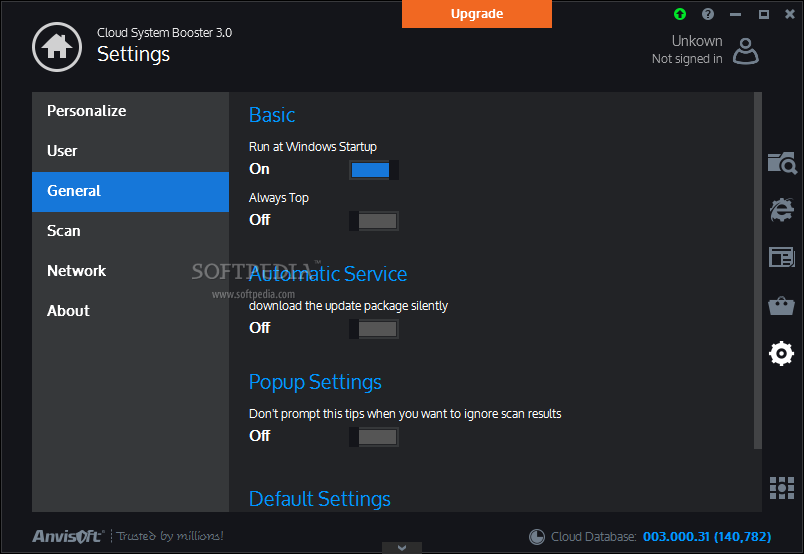804x554 pixels.
Task: Select the General settings section
Action: coord(130,191)
